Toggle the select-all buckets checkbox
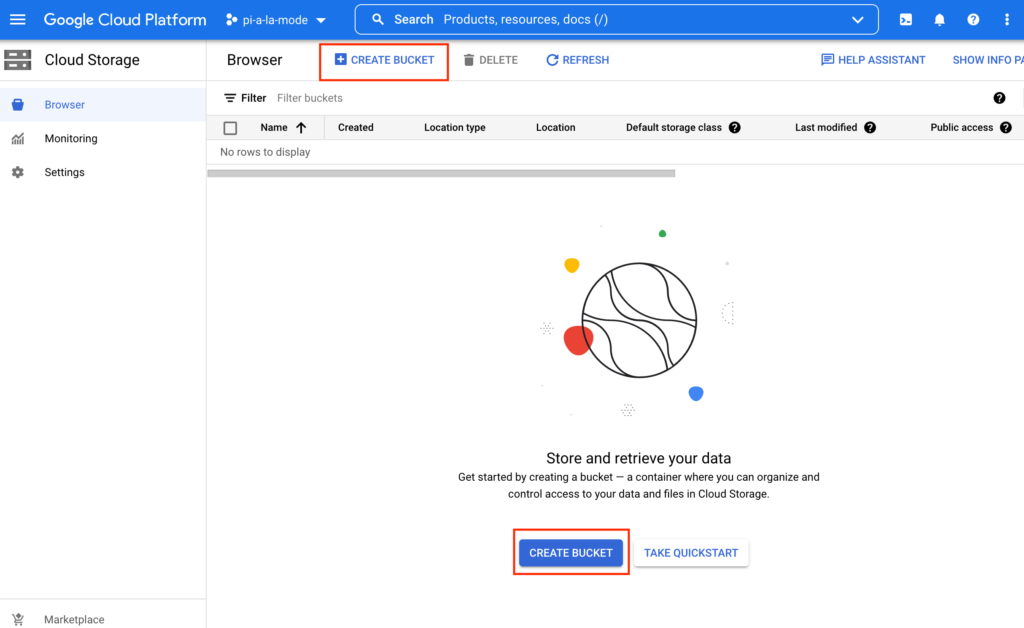The image size is (1024, 628). point(230,128)
